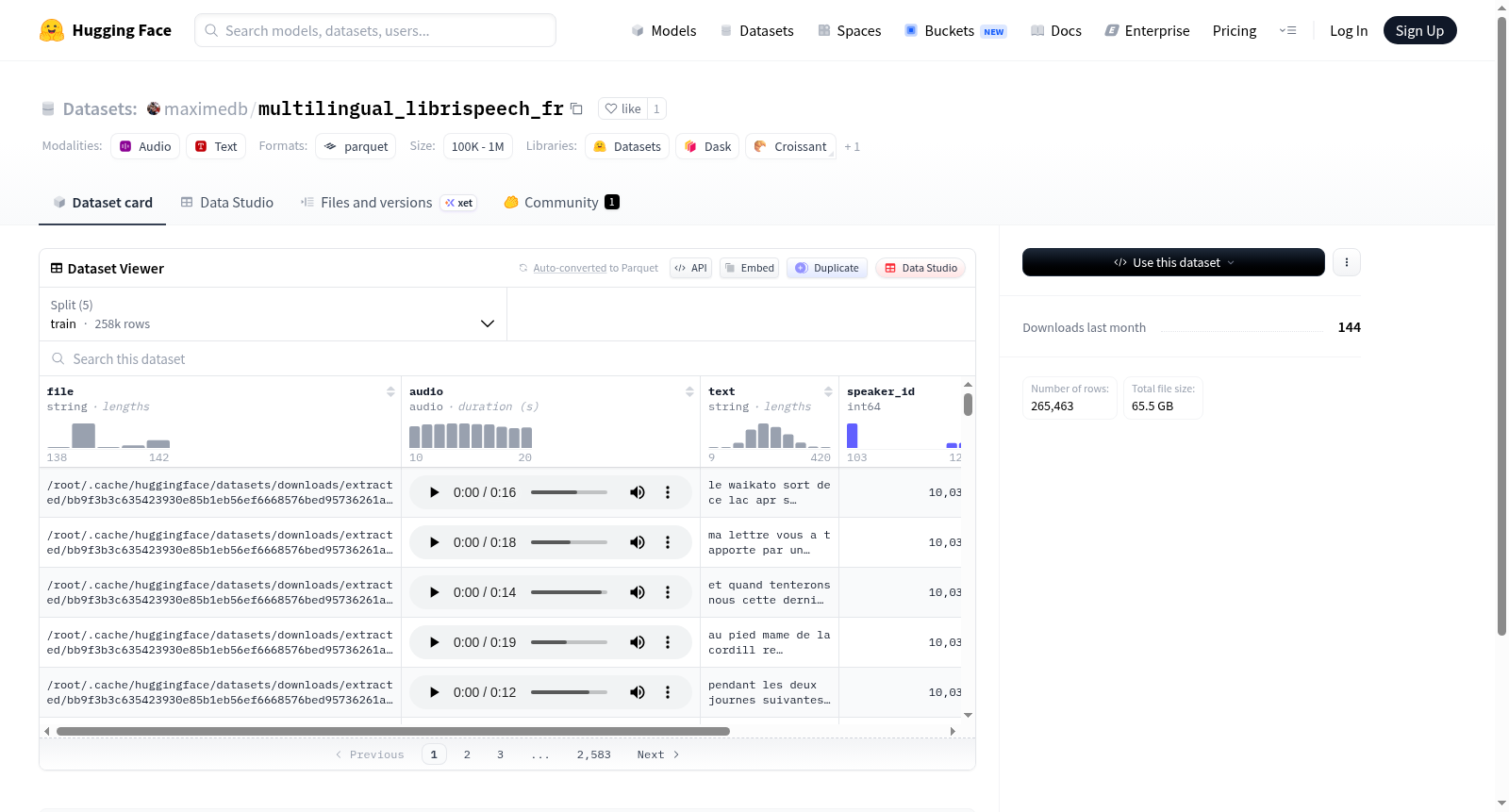Click the Hugging Face logo icon
Viewport: 1509px width, 812px height.
point(52,30)
